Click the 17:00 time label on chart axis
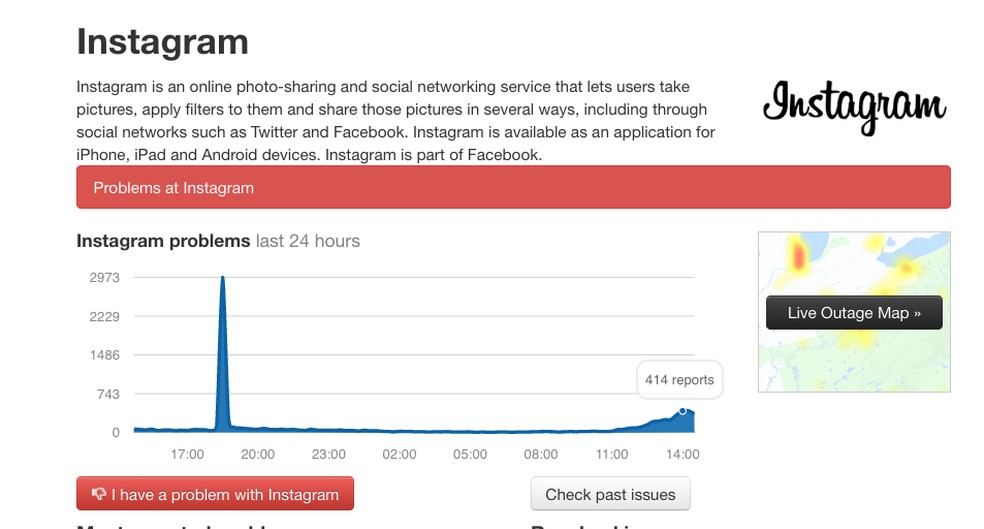Image resolution: width=984 pixels, height=529 pixels. tap(187, 454)
